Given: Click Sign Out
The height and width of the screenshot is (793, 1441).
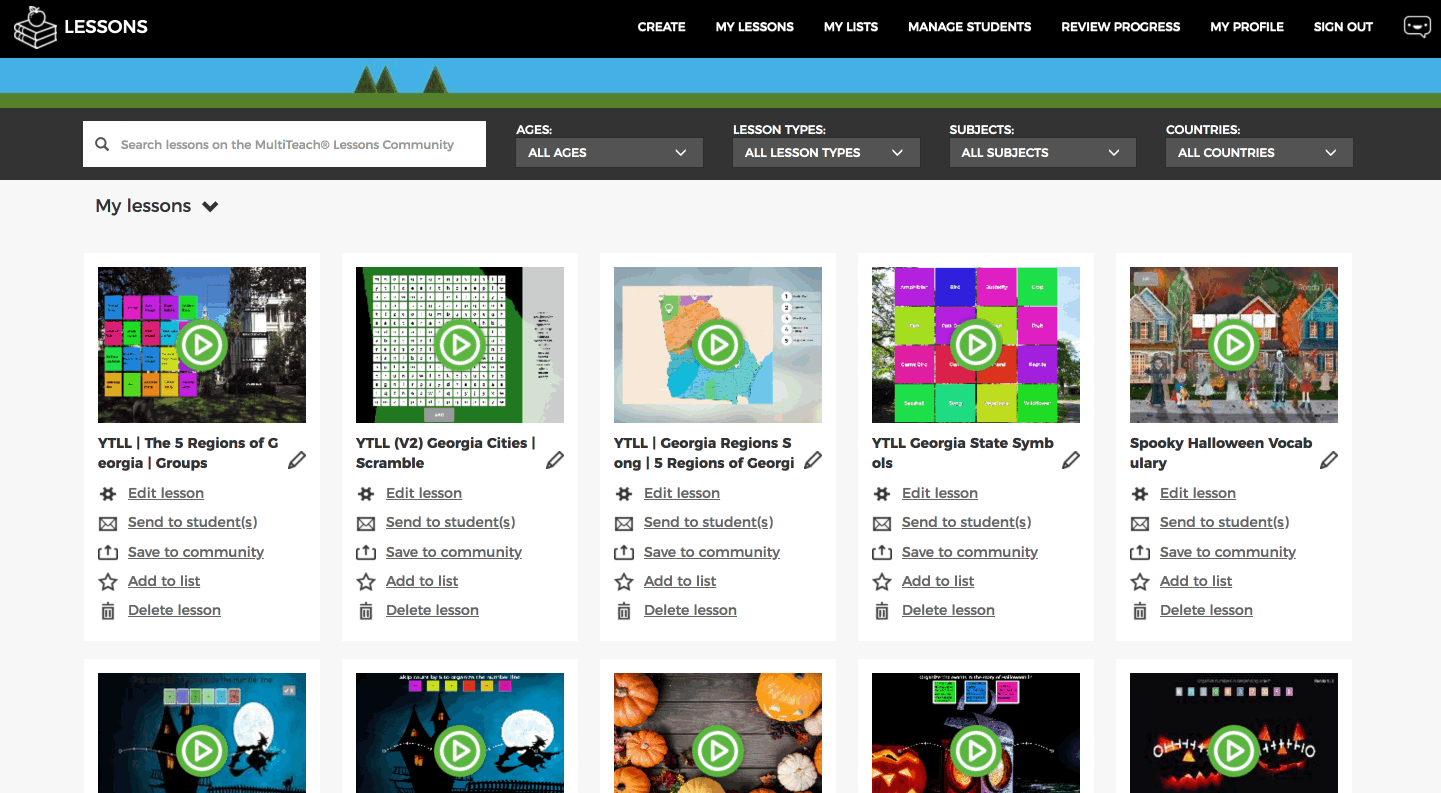Looking at the screenshot, I should click(1343, 27).
